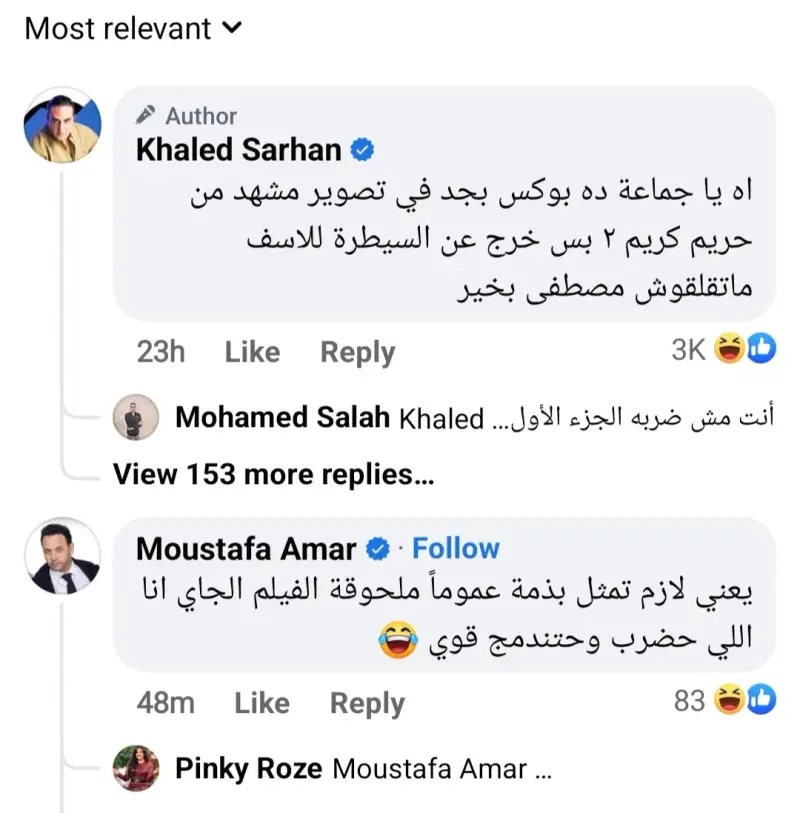Like Moustafa Amar's comment
The image size is (800, 813).
click(262, 703)
